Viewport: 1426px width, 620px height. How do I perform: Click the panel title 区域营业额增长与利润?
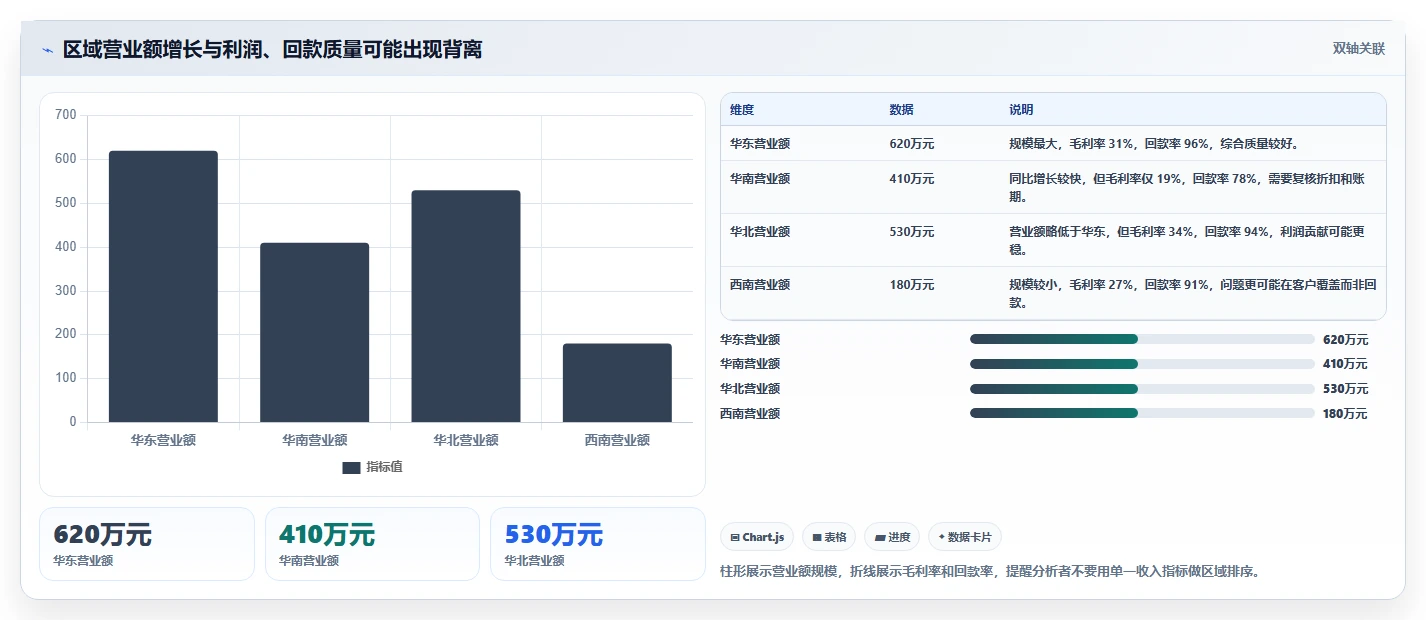[272, 50]
